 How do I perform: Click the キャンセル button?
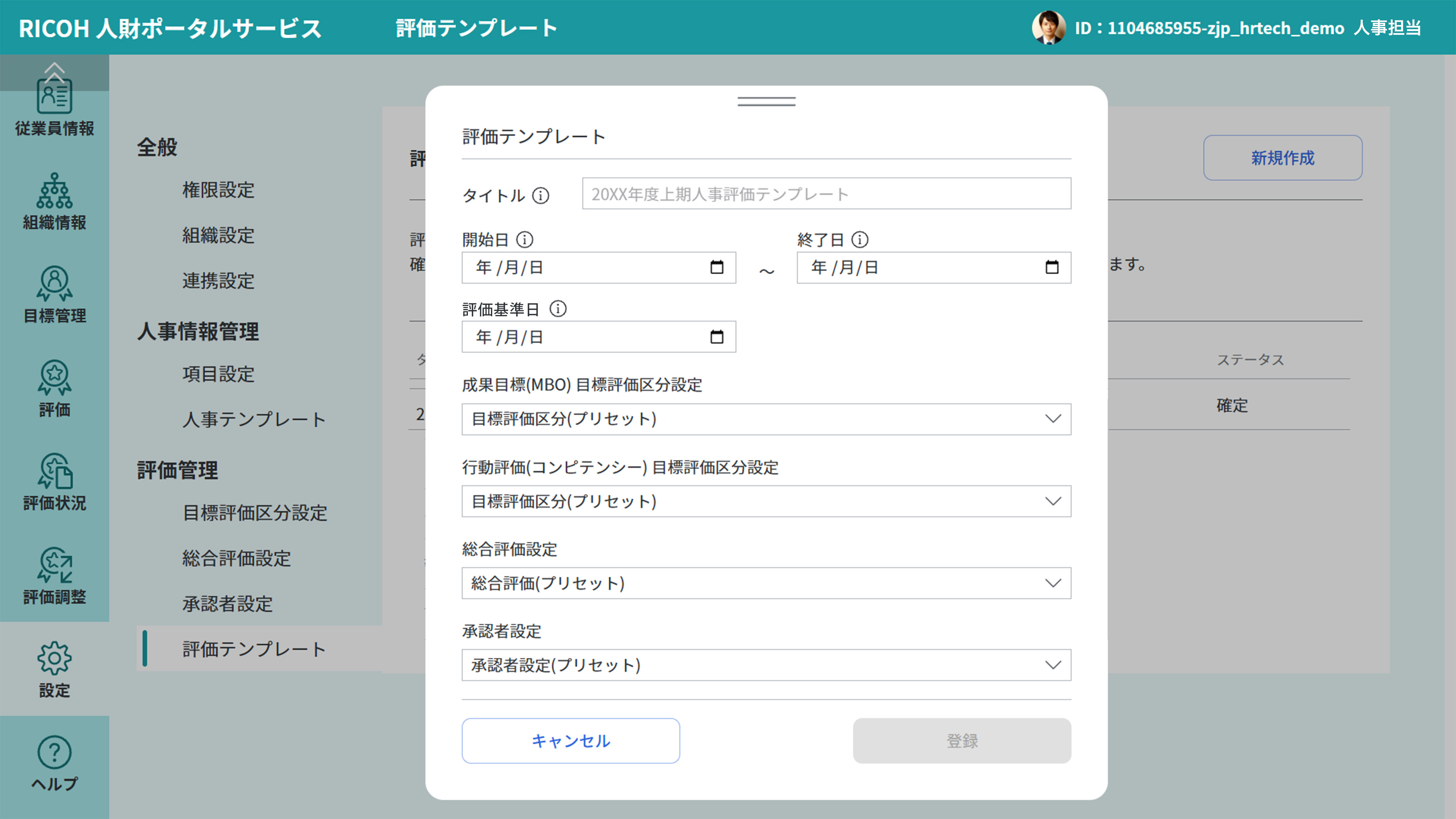[x=570, y=741]
